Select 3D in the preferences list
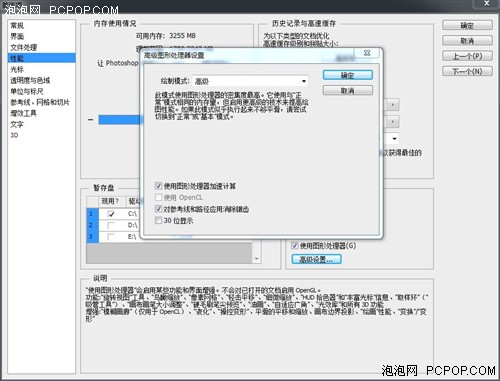The image size is (500, 381). click(x=42, y=135)
